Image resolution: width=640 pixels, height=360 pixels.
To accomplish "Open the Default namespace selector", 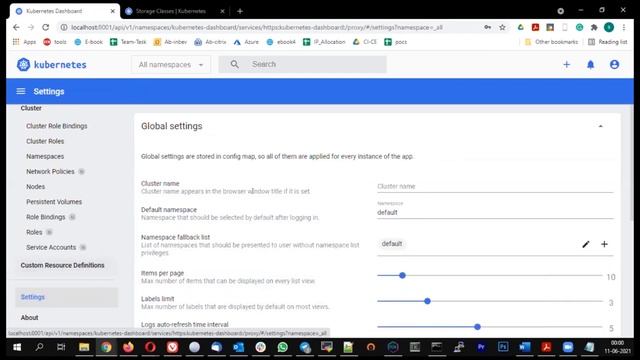I will 495,212.
